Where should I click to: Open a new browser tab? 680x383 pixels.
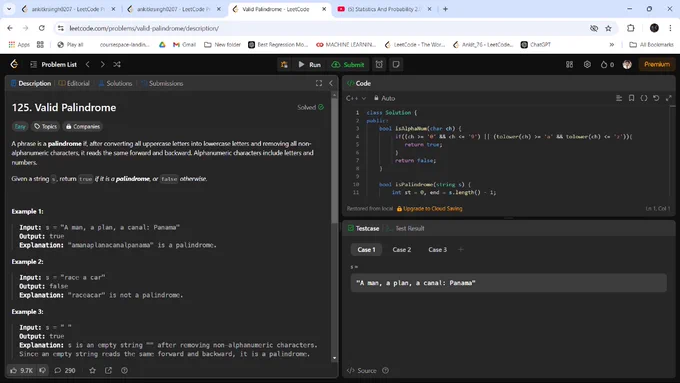tap(445, 9)
